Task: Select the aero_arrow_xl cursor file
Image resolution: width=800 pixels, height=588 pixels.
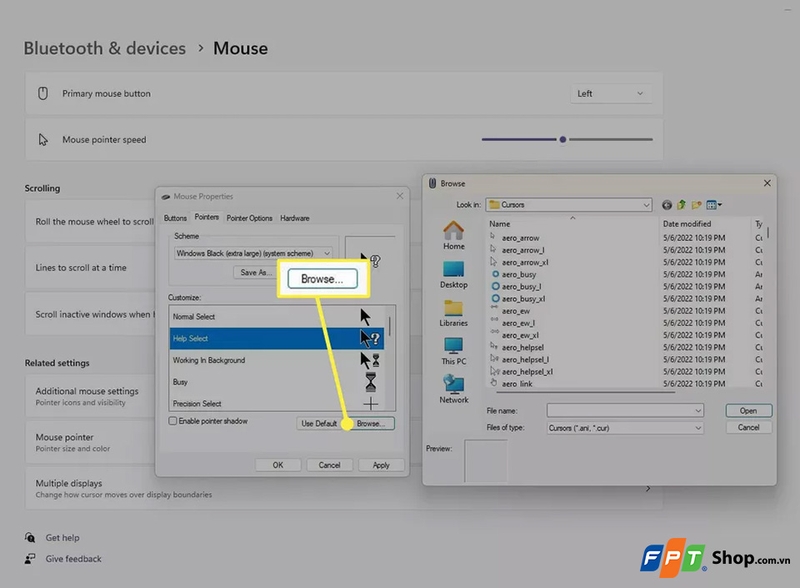Action: click(525, 262)
